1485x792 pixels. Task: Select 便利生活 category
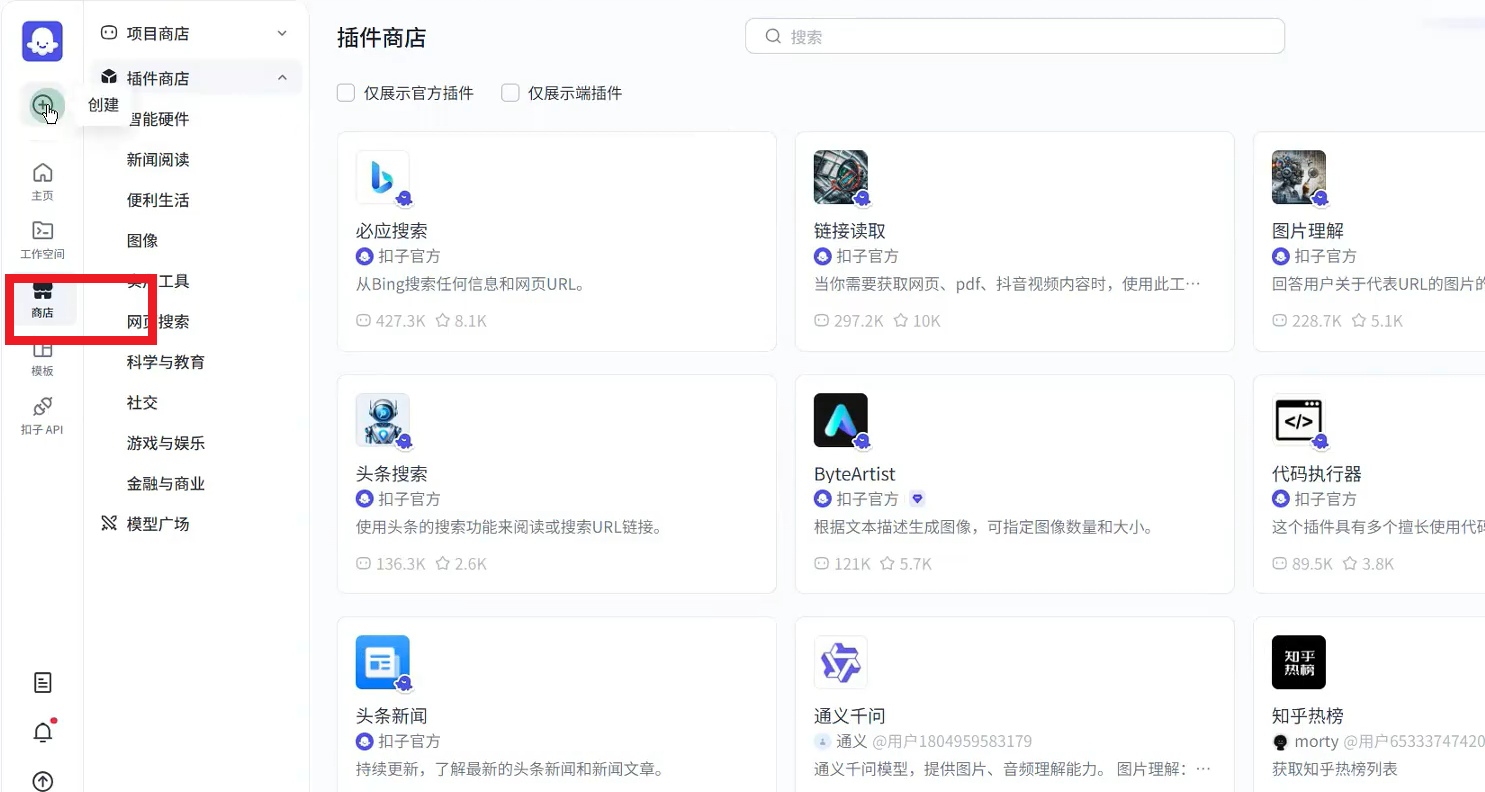coord(158,200)
